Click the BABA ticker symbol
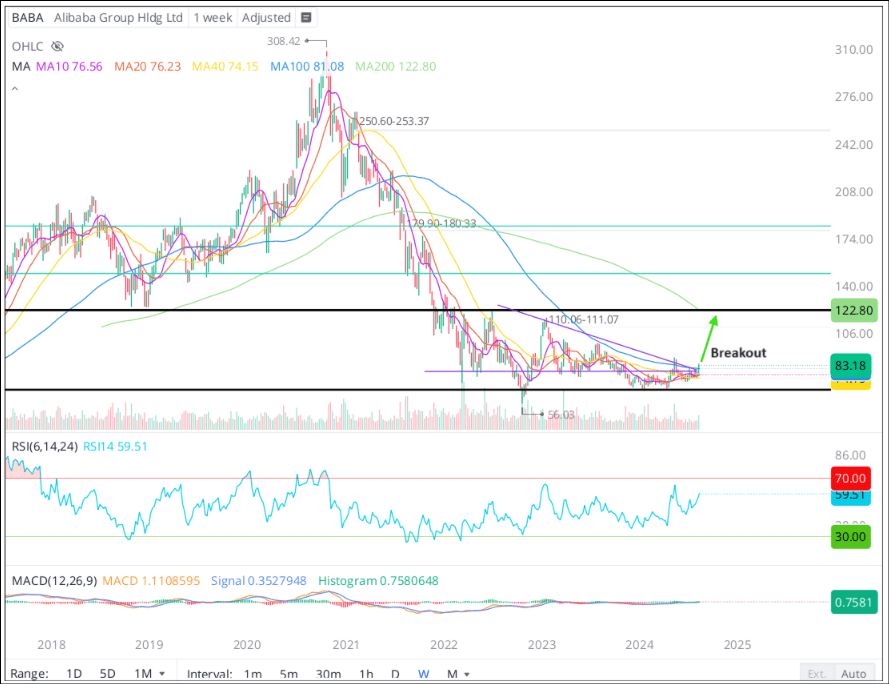The height and width of the screenshot is (684, 889). click(x=26, y=17)
